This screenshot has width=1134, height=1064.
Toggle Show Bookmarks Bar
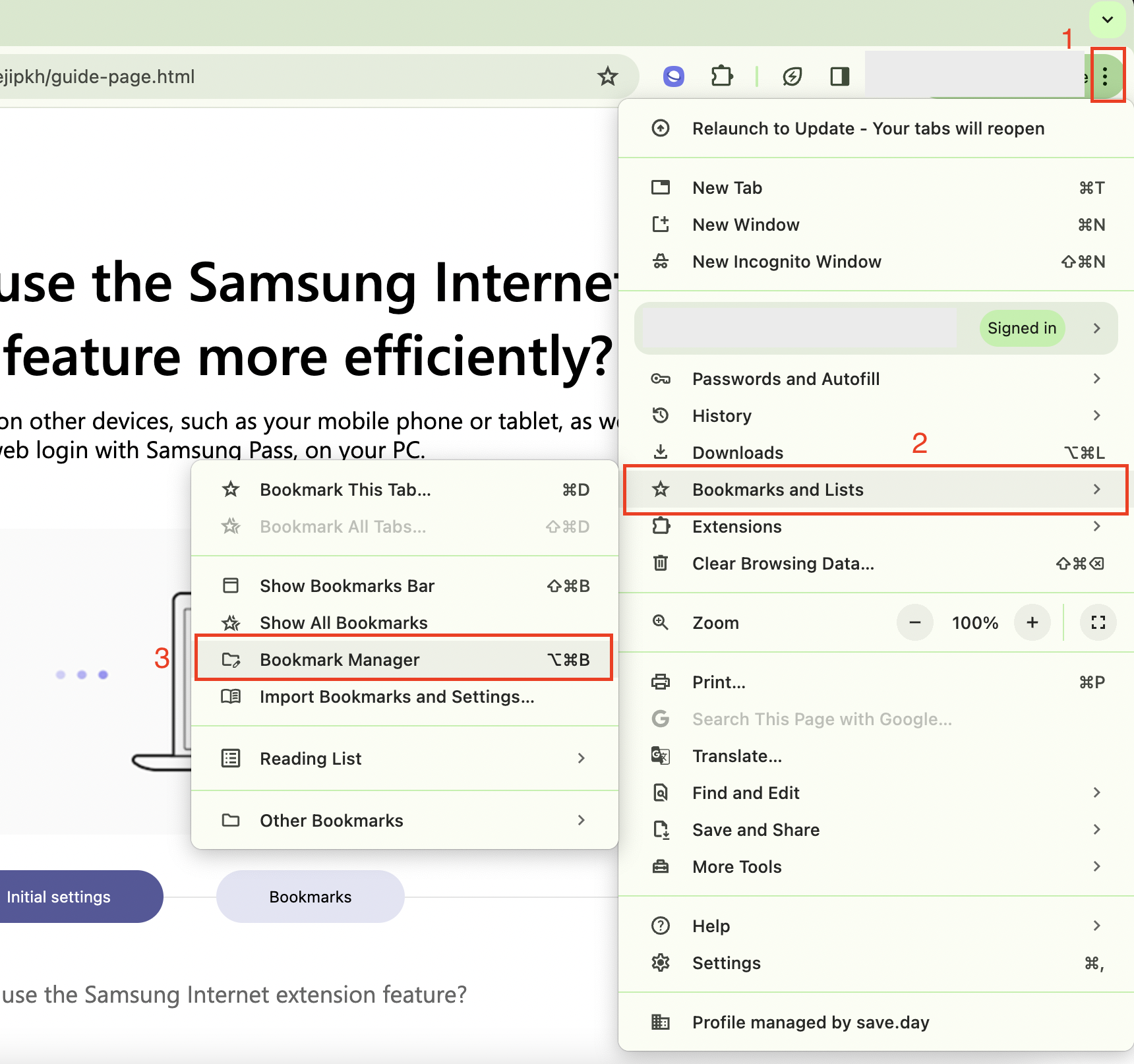tap(404, 585)
